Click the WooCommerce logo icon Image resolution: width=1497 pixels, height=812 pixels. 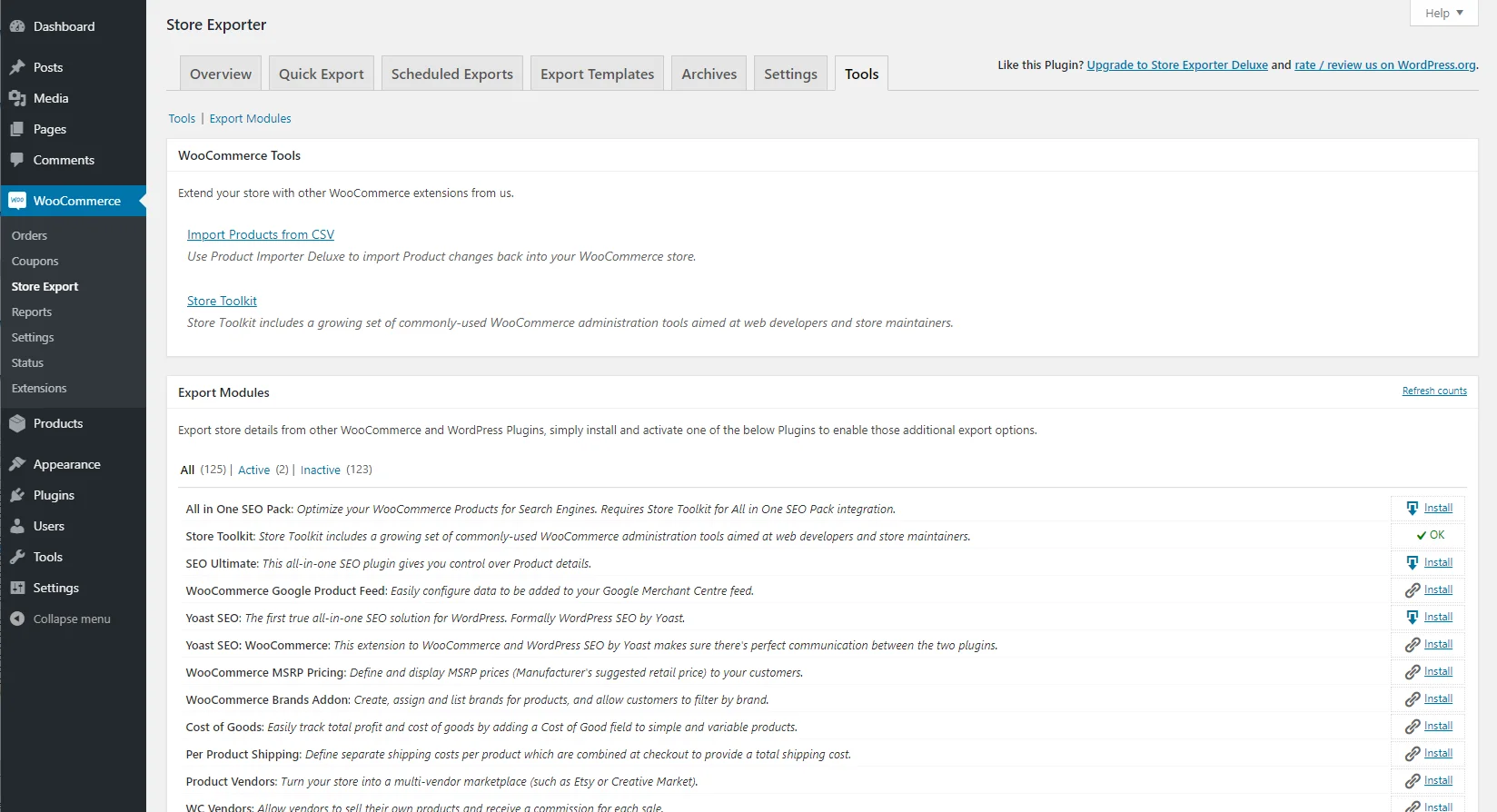tap(17, 201)
